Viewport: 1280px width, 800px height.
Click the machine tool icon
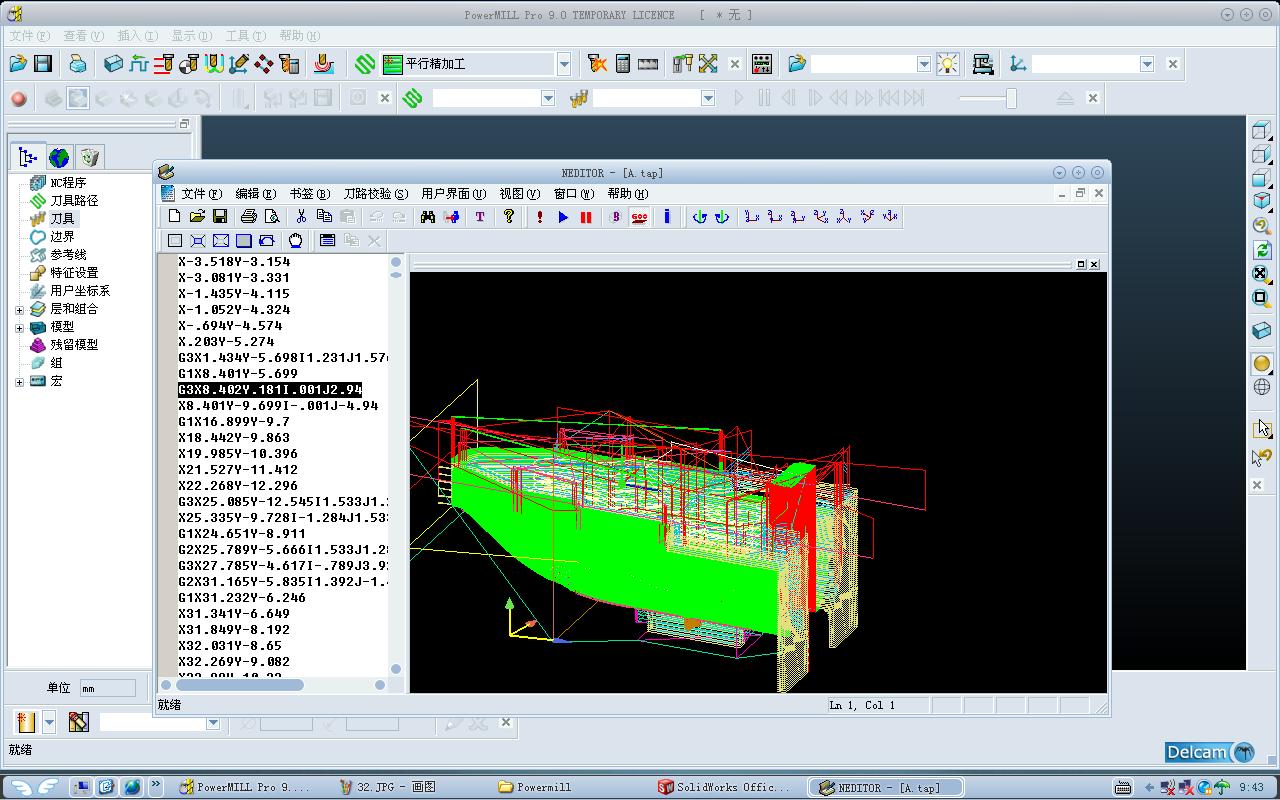click(983, 64)
